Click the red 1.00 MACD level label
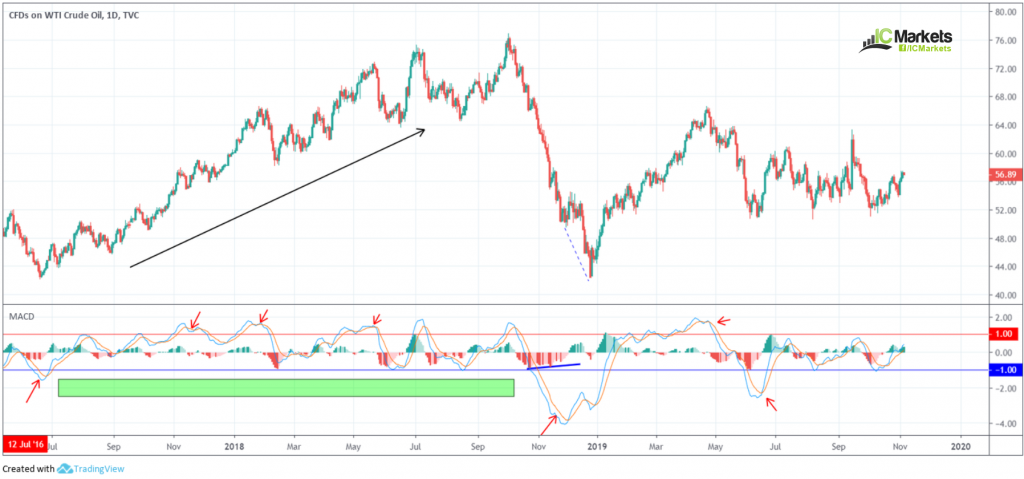This screenshot has width=1024, height=479. coord(1005,334)
